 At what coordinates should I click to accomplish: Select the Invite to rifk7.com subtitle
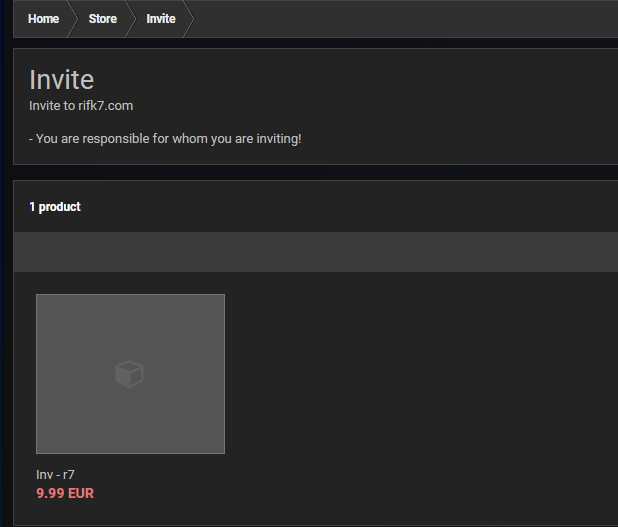[81, 106]
